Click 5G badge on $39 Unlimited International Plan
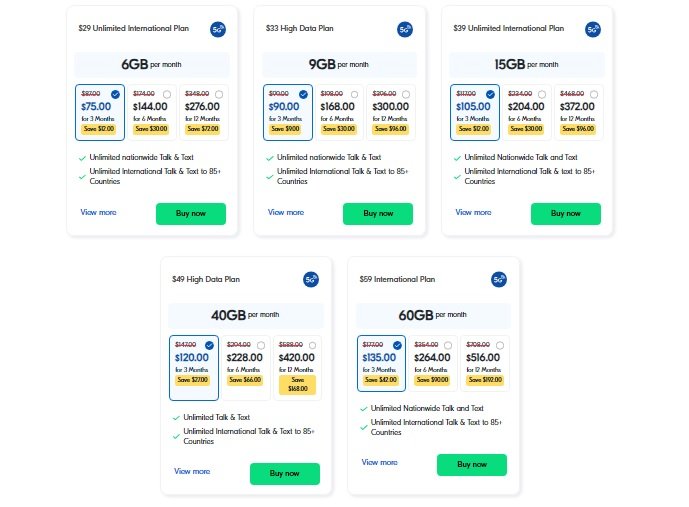 pyautogui.click(x=593, y=29)
